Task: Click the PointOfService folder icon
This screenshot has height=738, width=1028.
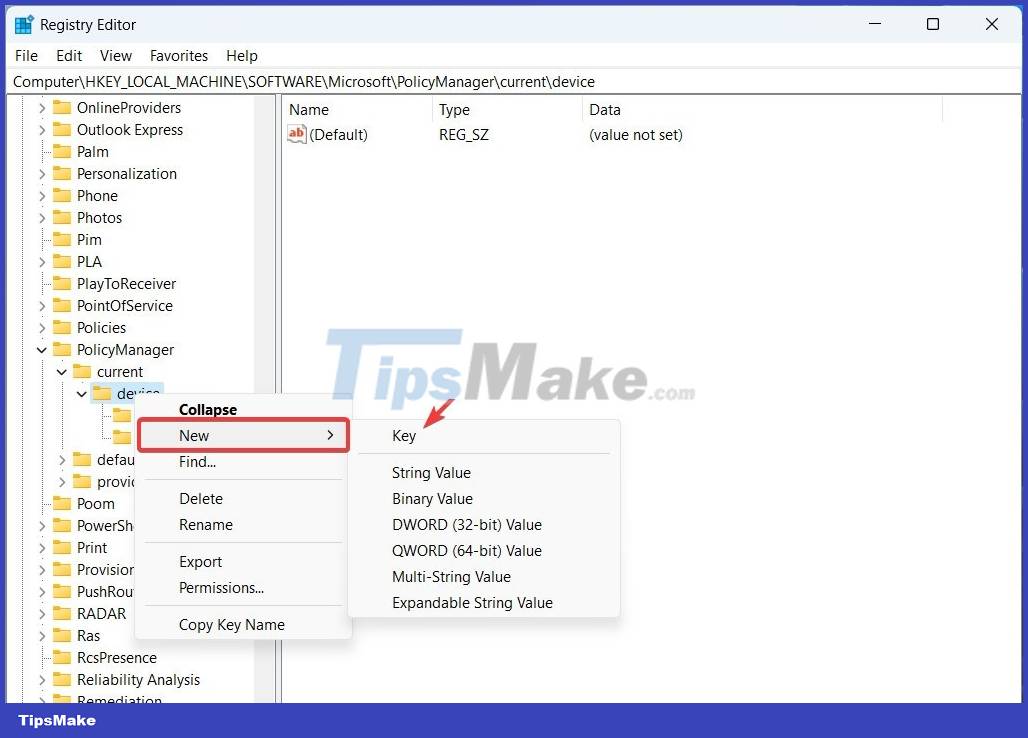Action: (62, 305)
